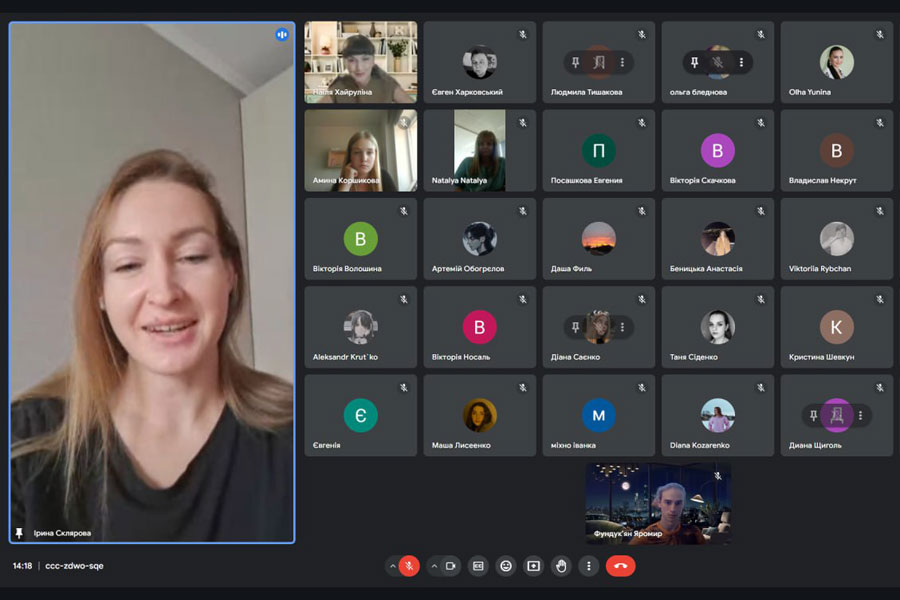The width and height of the screenshot is (900, 600).
Task: Pin ольга бледнова's tile
Action: [695, 62]
